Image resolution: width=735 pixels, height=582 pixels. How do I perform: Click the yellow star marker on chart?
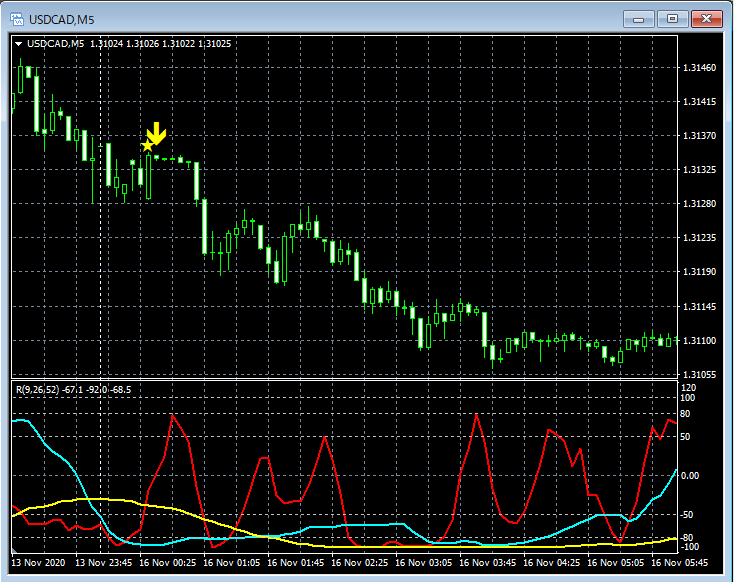[148, 146]
